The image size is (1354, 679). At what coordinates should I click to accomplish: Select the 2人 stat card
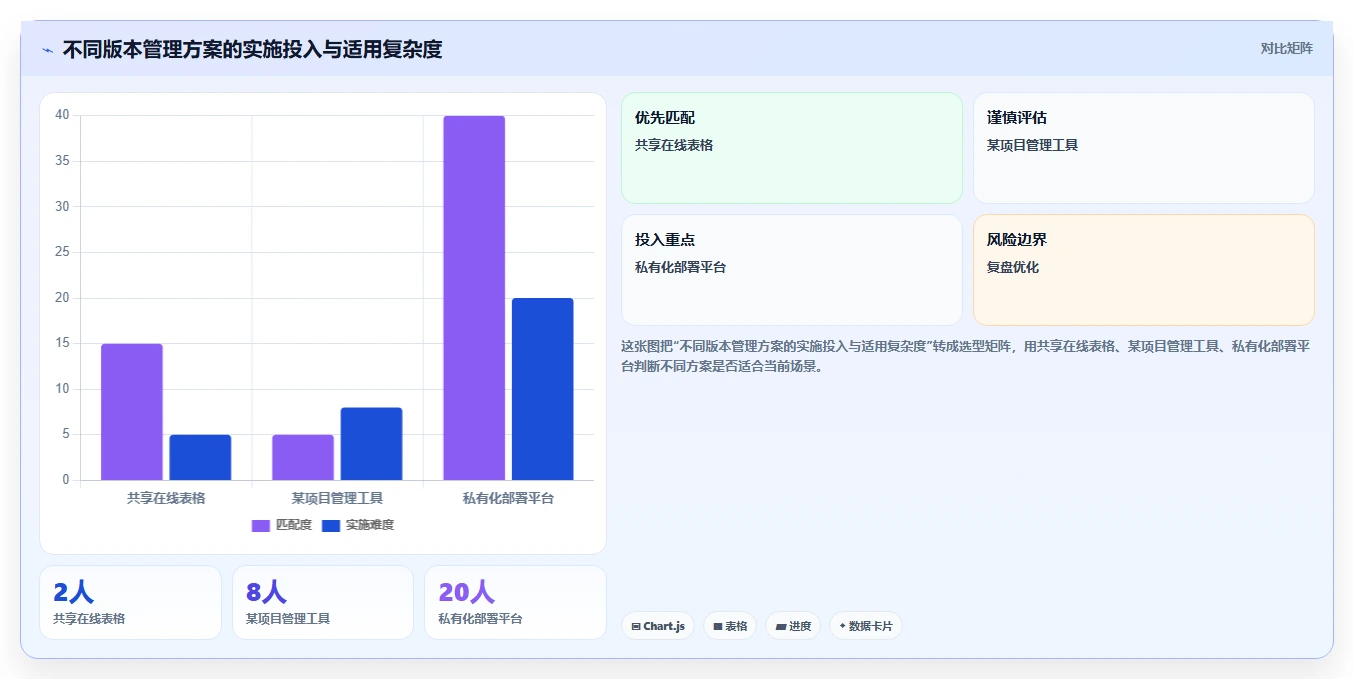click(130, 603)
